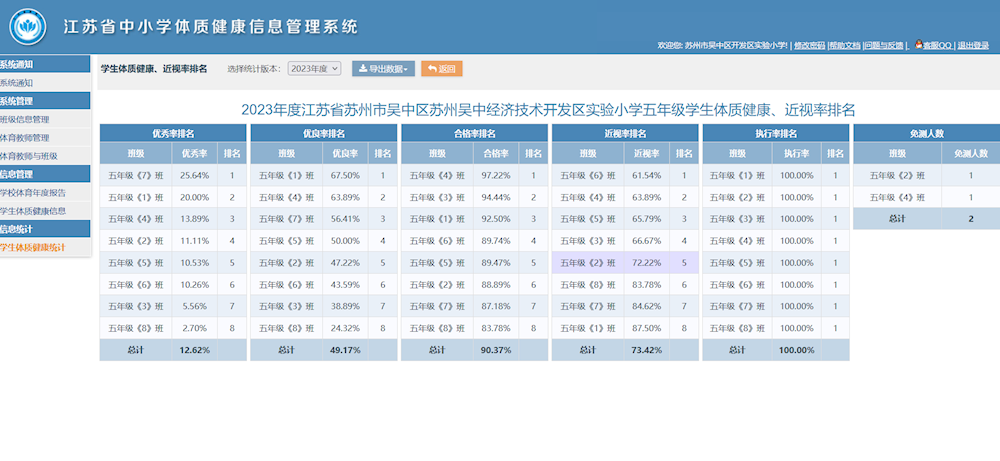Click the 24.32% good rate cell
This screenshot has width=1000, height=461.
tap(345, 328)
